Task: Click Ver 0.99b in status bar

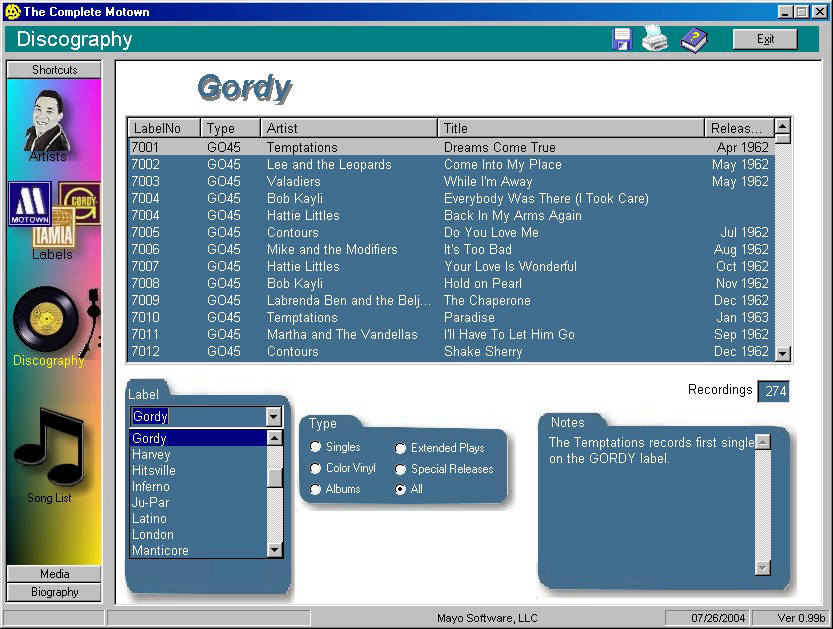Action: 801,618
